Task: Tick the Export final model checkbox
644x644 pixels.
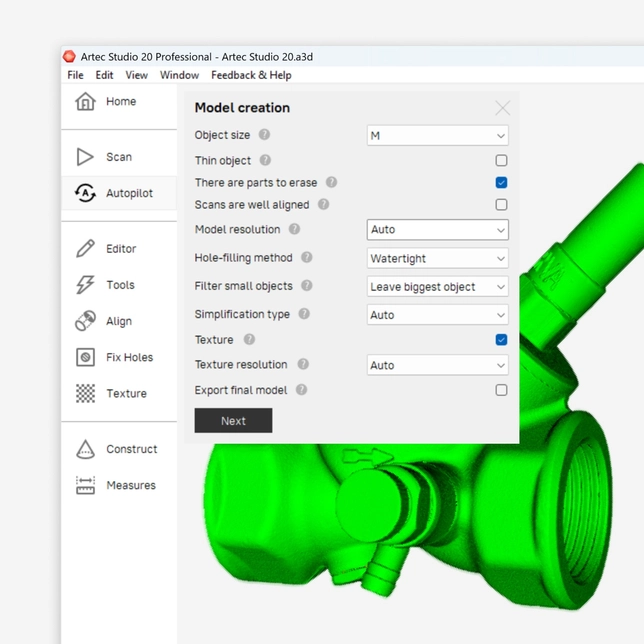Action: pyautogui.click(x=501, y=390)
